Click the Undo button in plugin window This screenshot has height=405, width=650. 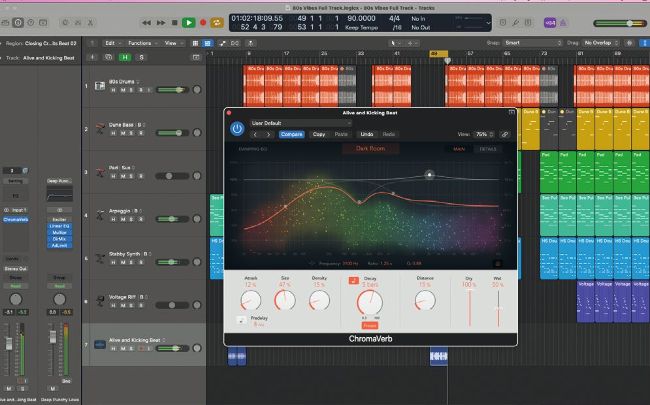[367, 134]
